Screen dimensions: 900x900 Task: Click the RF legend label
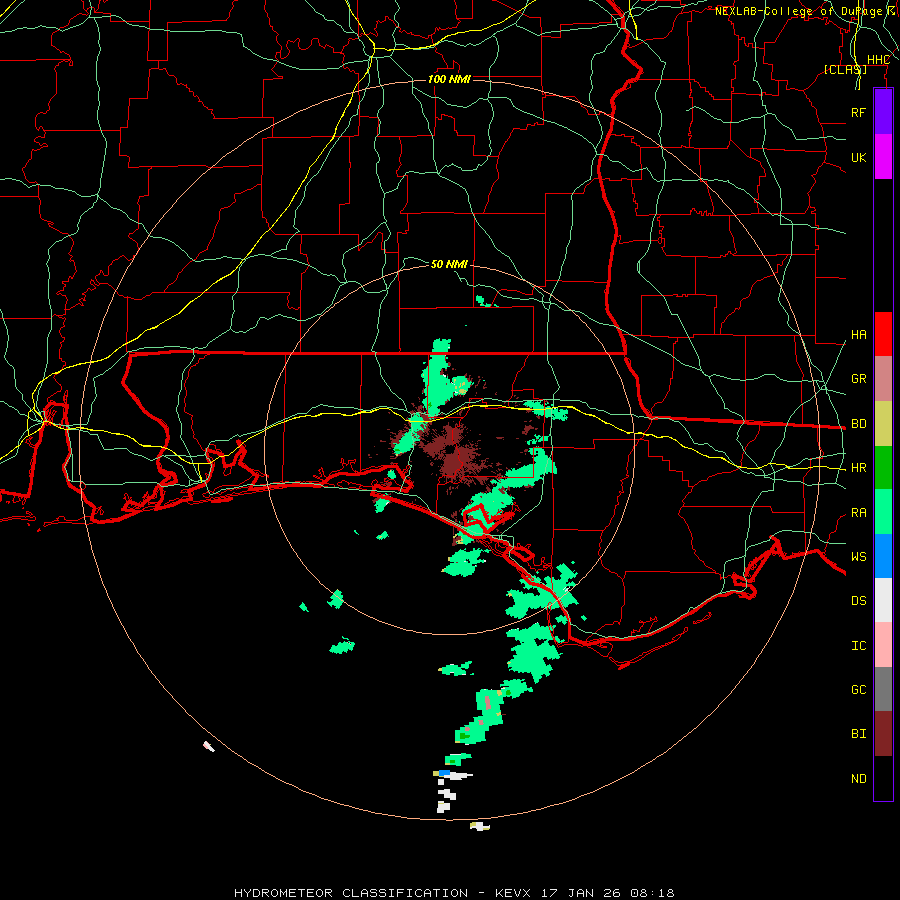(x=858, y=112)
